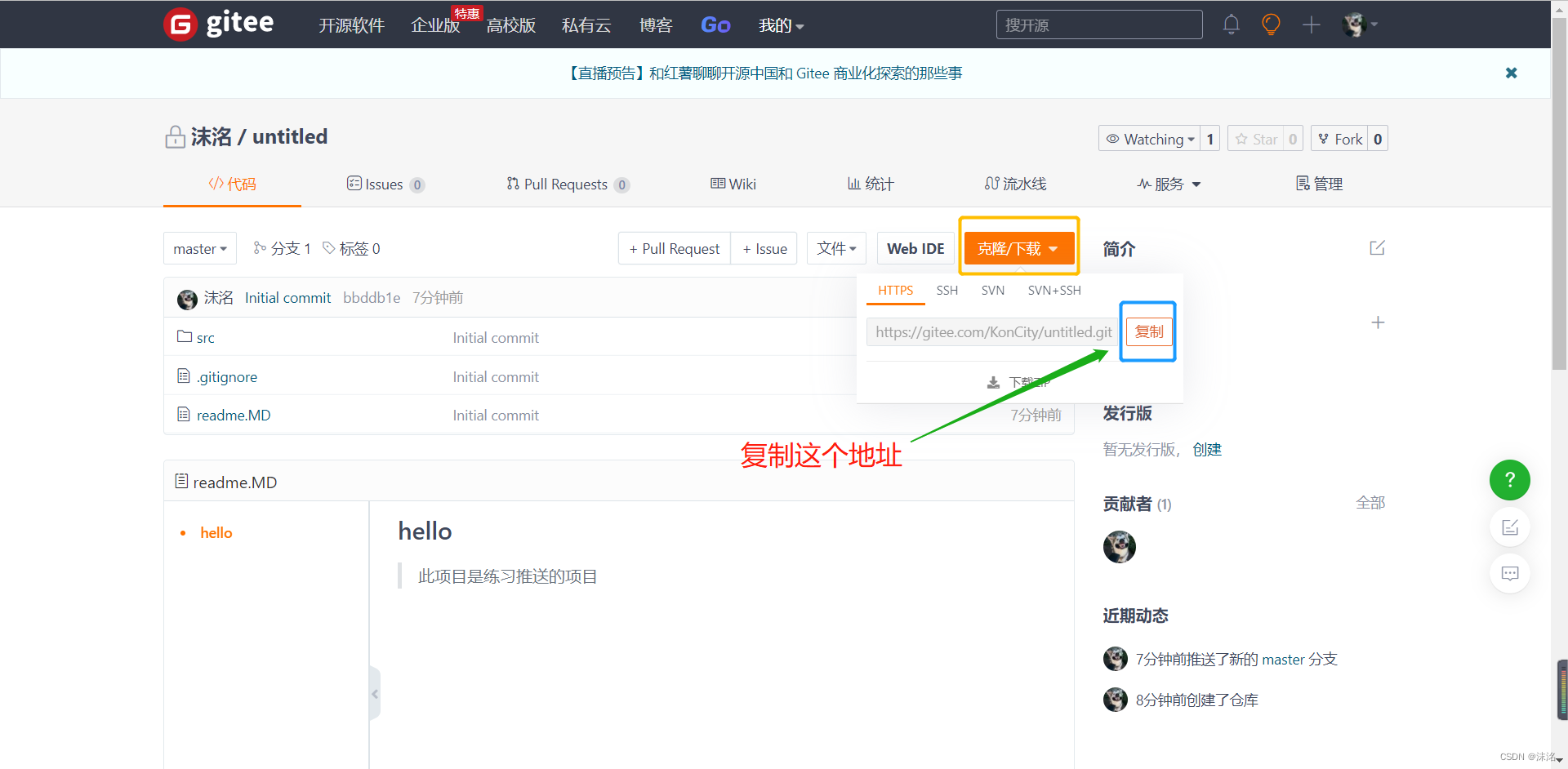Click the .gitignore file icon
This screenshot has width=1568, height=769.
tap(184, 376)
